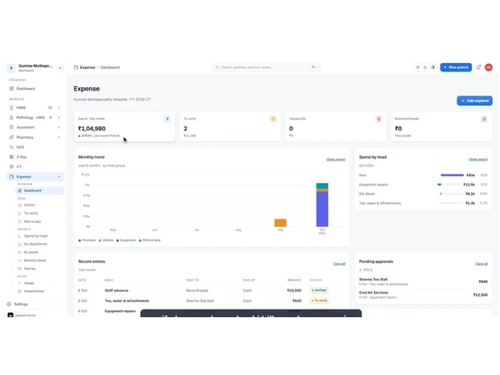This screenshot has height=375, width=500.
Task: Select the contrast theme toggle
Action: click(433, 67)
